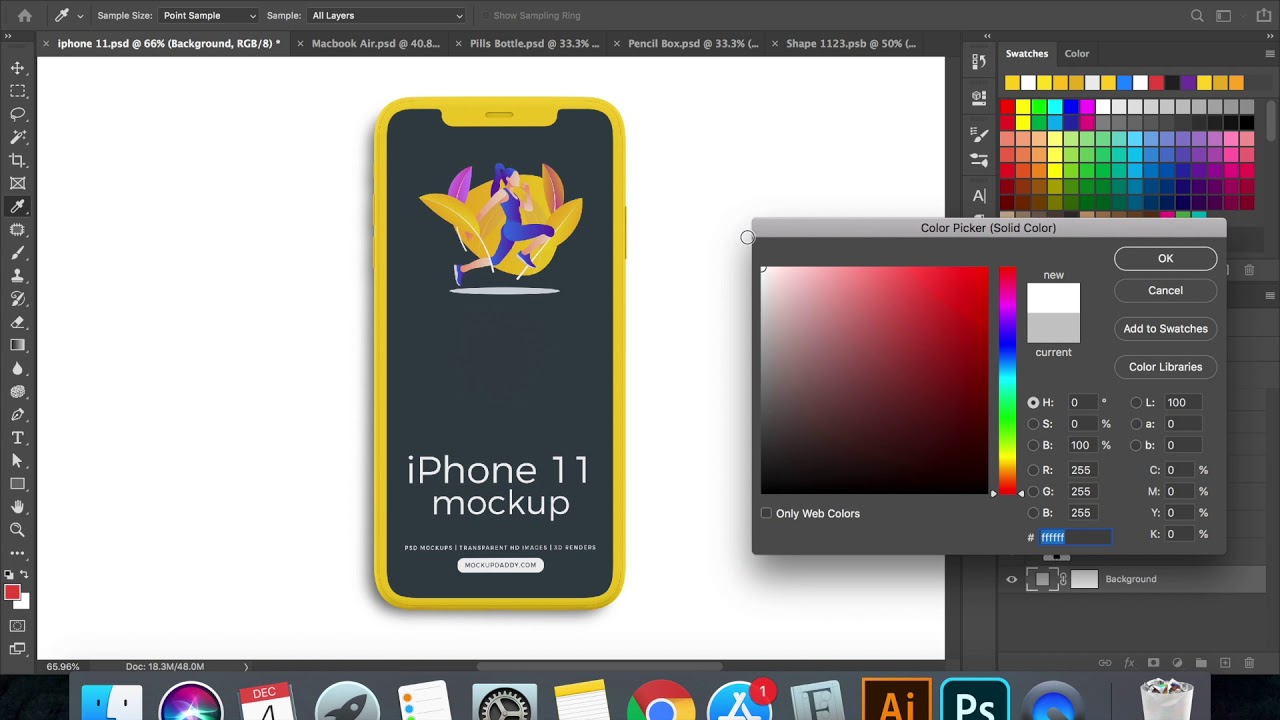Open the History panel icon
The width and height of the screenshot is (1280, 720).
pos(979,62)
